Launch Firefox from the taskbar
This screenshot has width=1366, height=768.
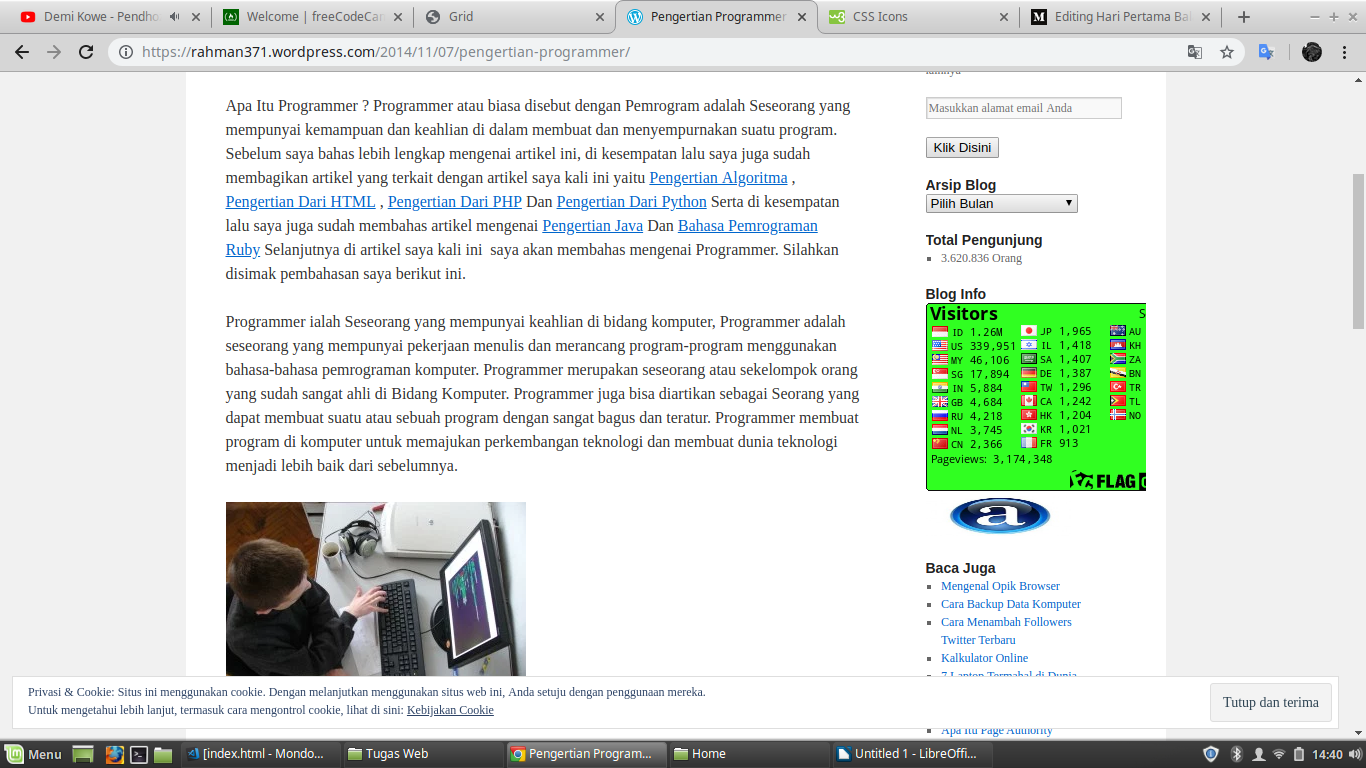point(114,754)
